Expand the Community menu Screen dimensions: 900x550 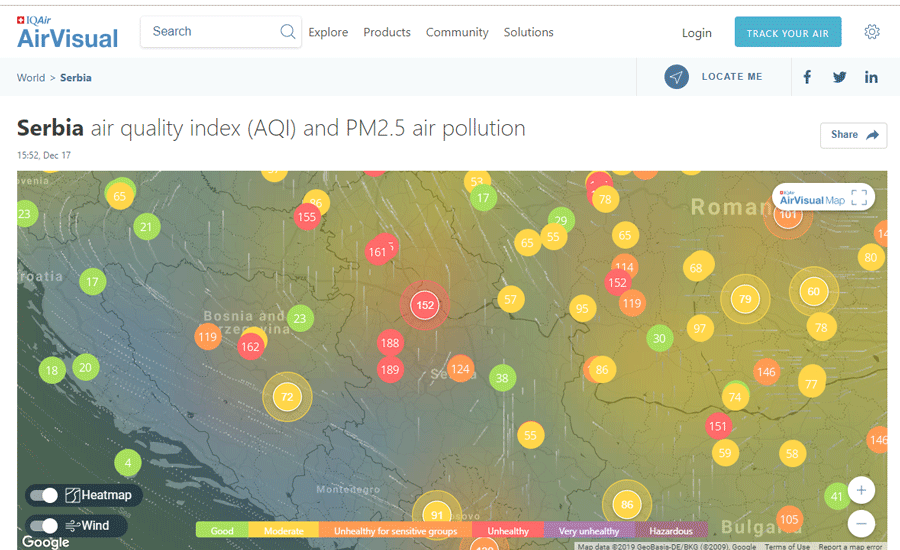(457, 32)
